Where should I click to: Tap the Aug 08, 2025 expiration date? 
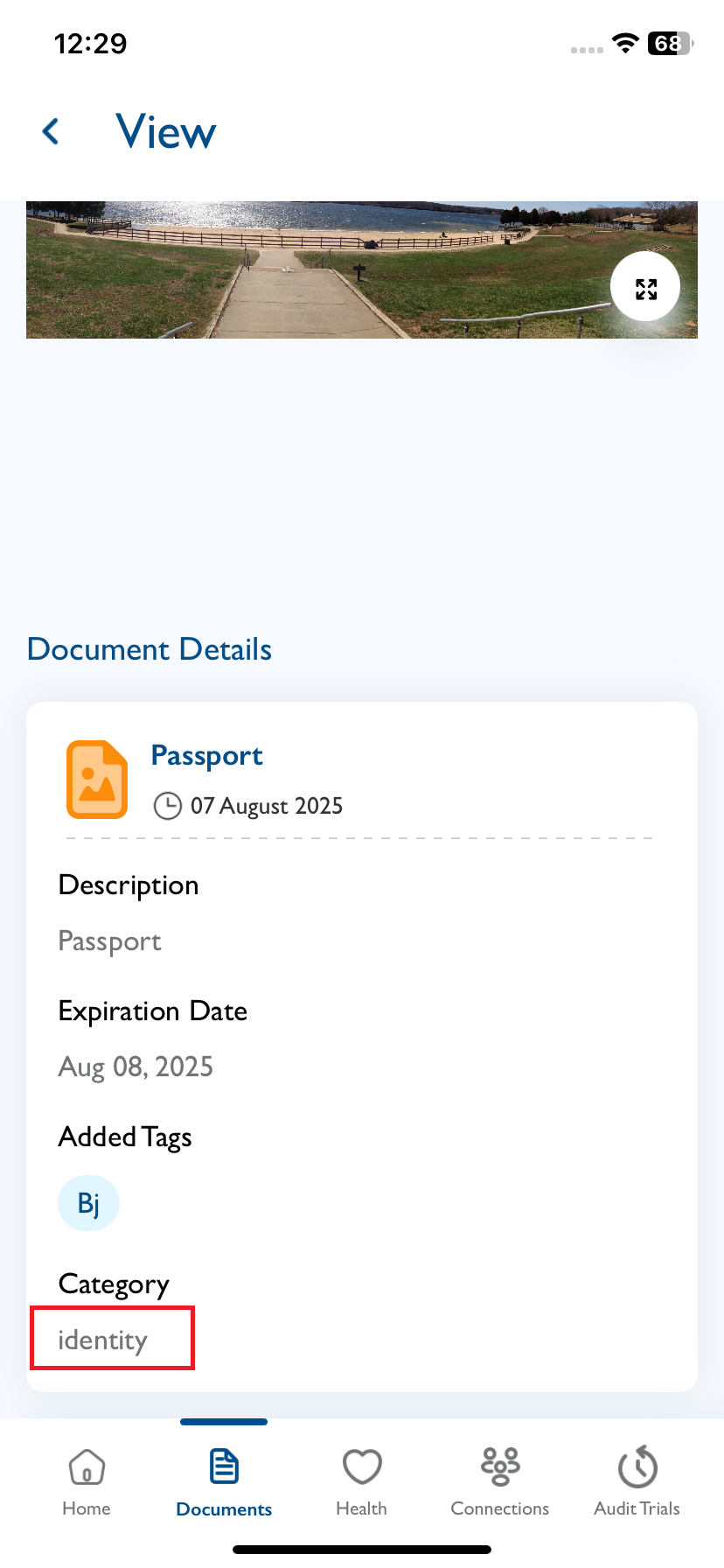click(x=136, y=1067)
